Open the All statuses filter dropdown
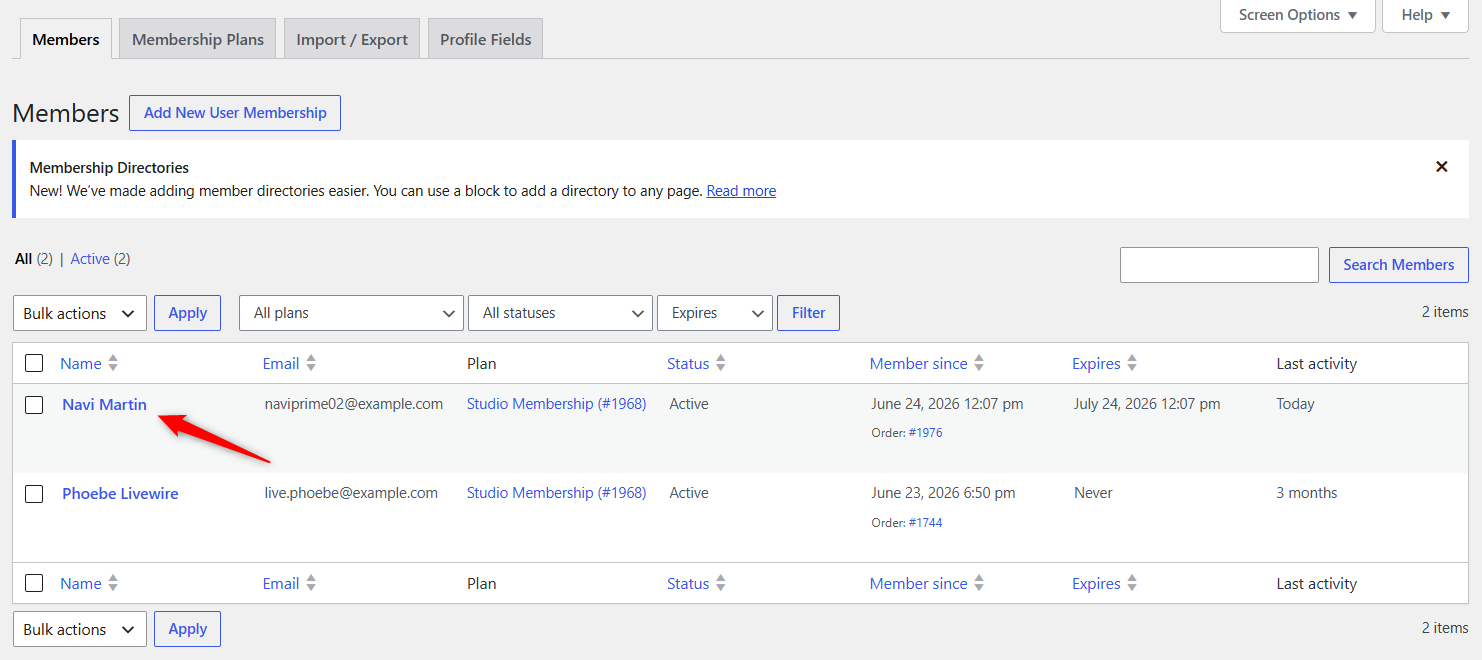The image size is (1482, 660). (x=560, y=313)
